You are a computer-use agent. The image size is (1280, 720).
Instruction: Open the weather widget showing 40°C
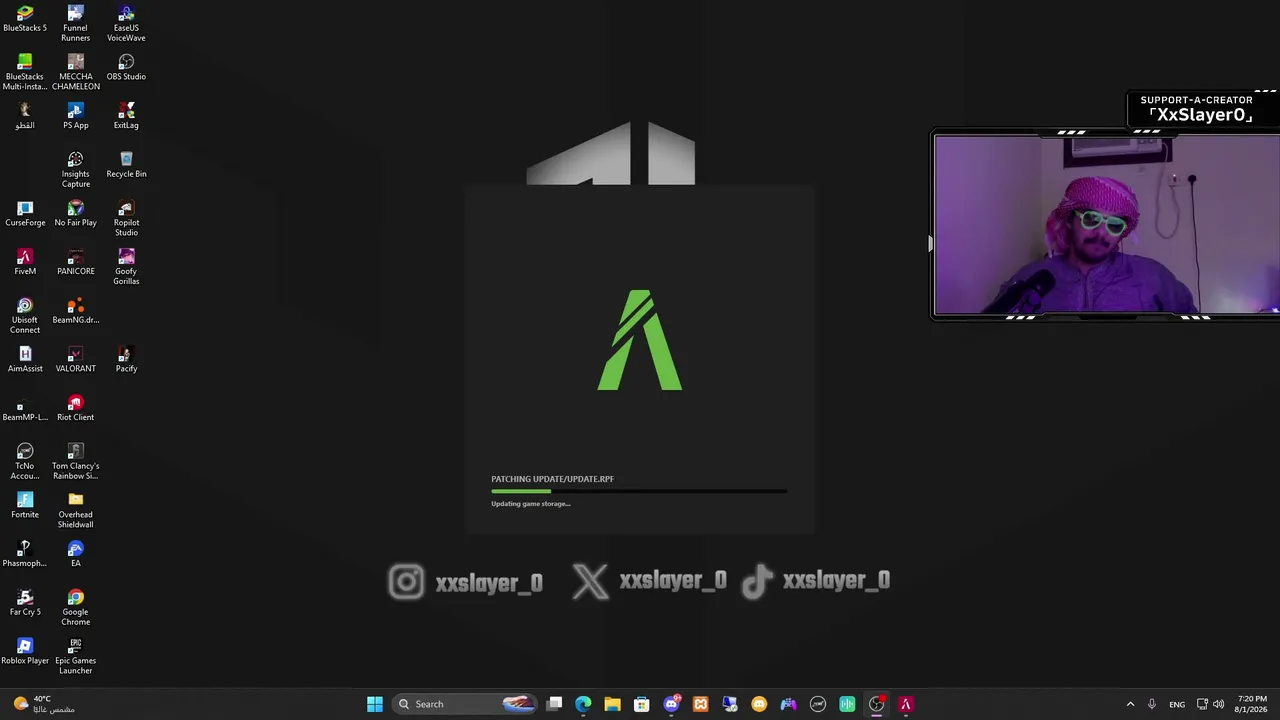[45, 704]
